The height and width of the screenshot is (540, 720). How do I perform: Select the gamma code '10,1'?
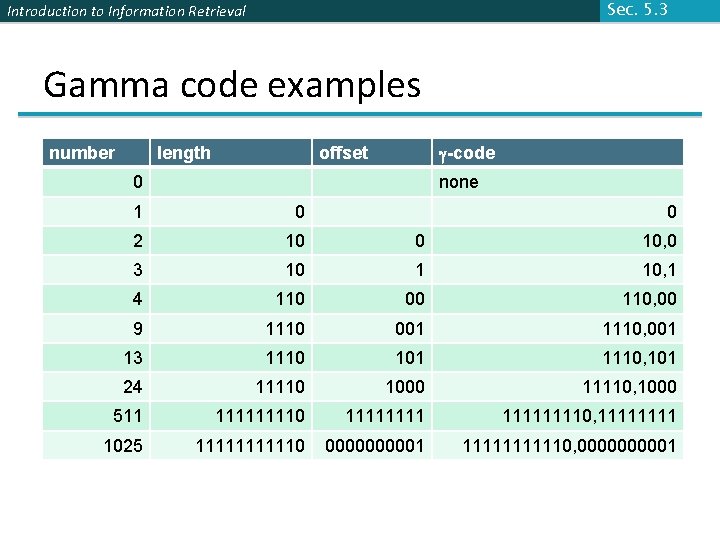[558, 270]
